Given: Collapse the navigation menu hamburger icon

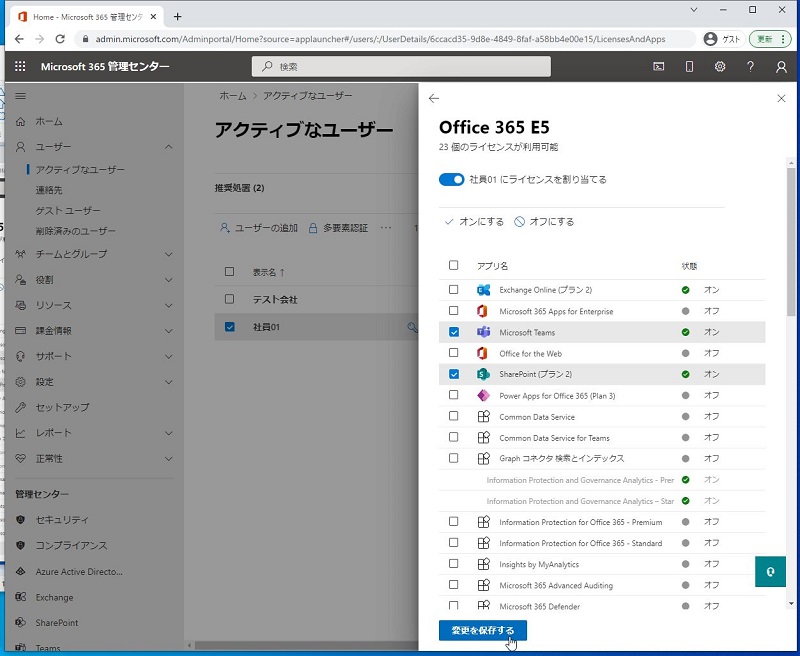Looking at the screenshot, I should [20, 96].
